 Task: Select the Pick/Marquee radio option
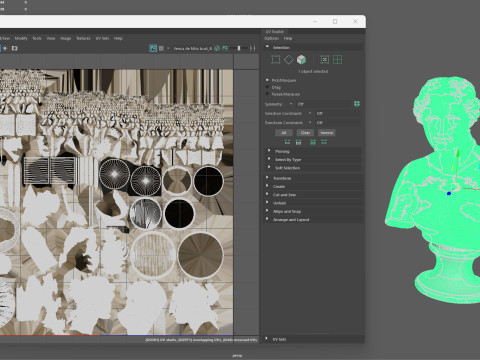[267, 80]
